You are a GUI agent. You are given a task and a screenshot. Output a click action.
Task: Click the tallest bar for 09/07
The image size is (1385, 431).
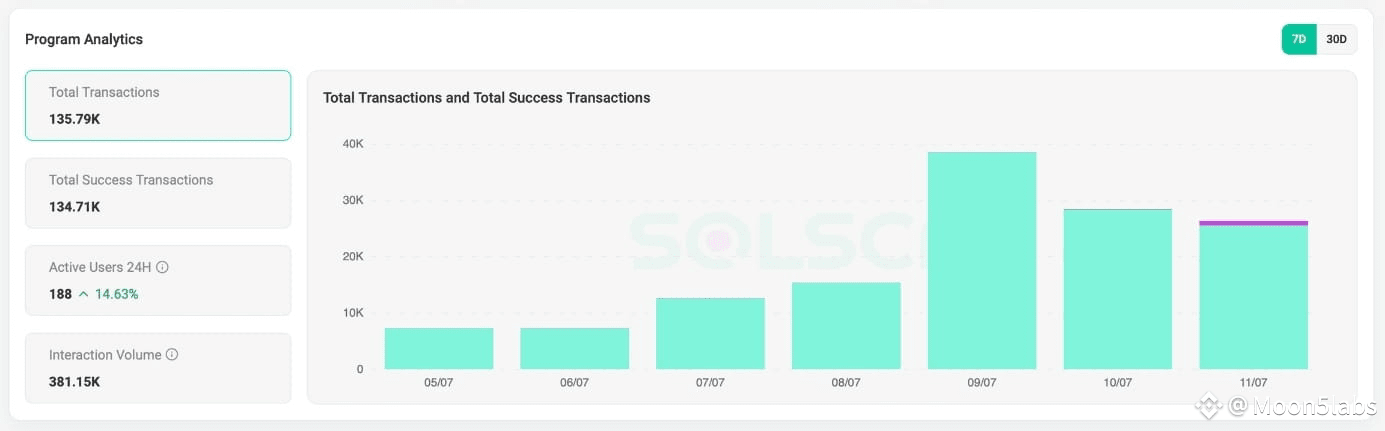982,261
